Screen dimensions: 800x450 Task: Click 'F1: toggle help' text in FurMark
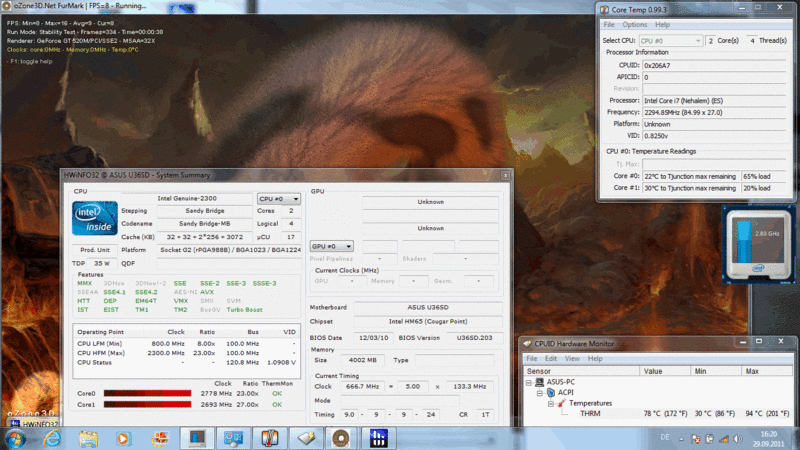(x=29, y=61)
